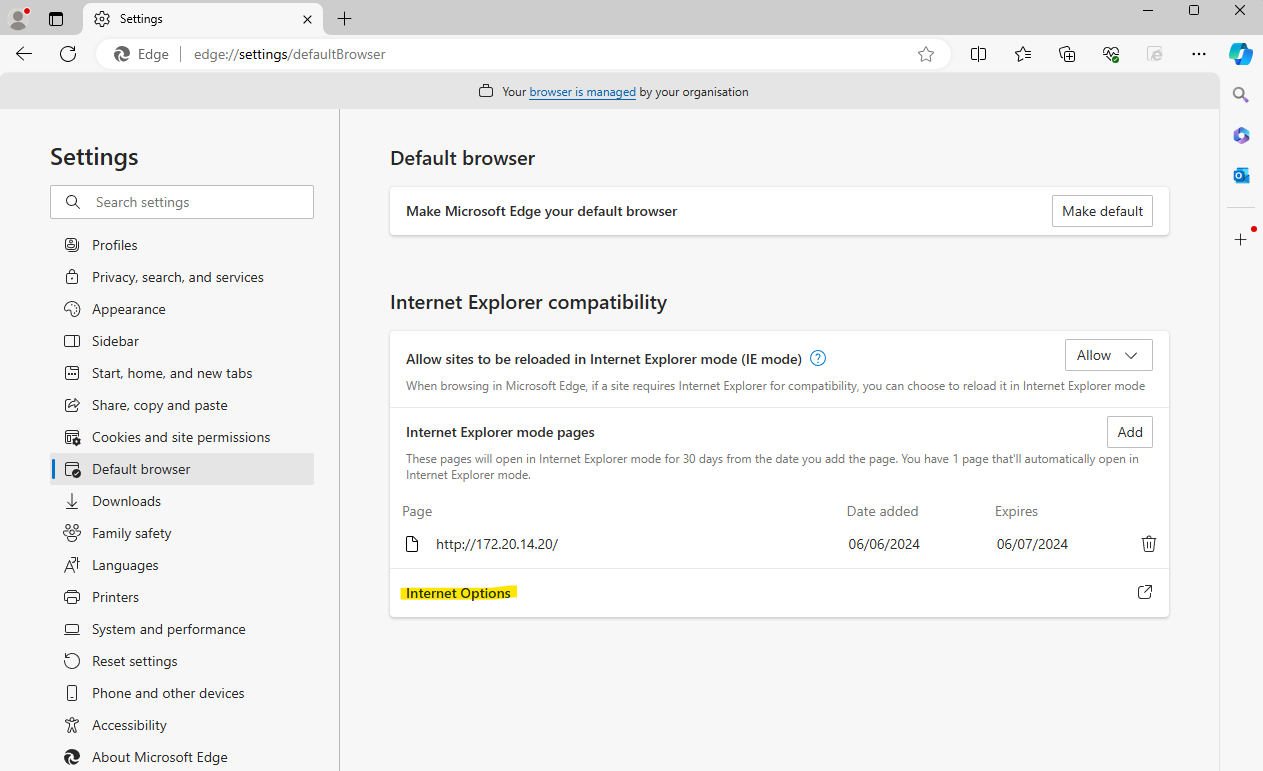Open a new tab with plus button
The width and height of the screenshot is (1263, 771).
tap(344, 19)
